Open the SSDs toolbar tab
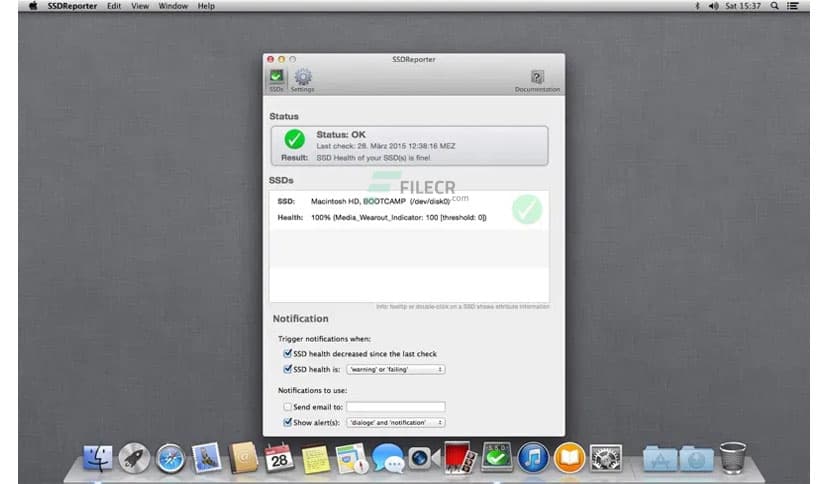Image resolution: width=836 pixels, height=484 pixels. (276, 80)
